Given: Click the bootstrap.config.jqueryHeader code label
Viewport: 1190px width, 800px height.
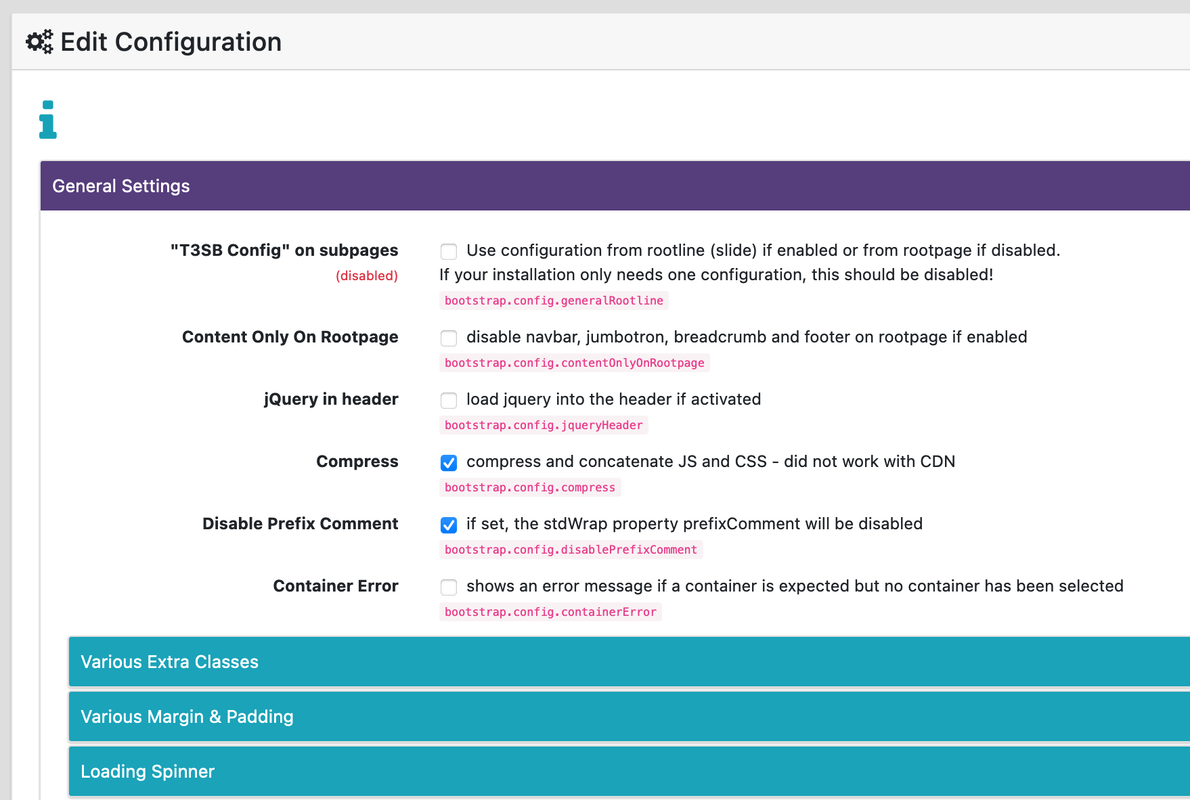Looking at the screenshot, I should (543, 425).
